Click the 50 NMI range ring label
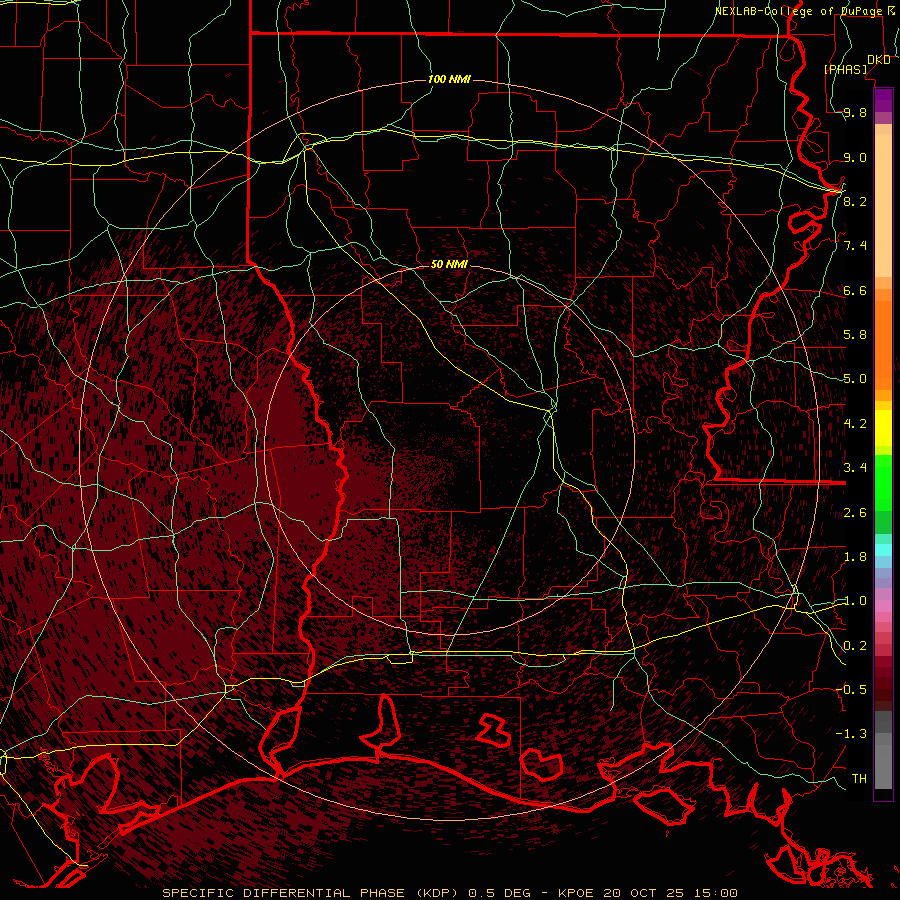 (449, 264)
